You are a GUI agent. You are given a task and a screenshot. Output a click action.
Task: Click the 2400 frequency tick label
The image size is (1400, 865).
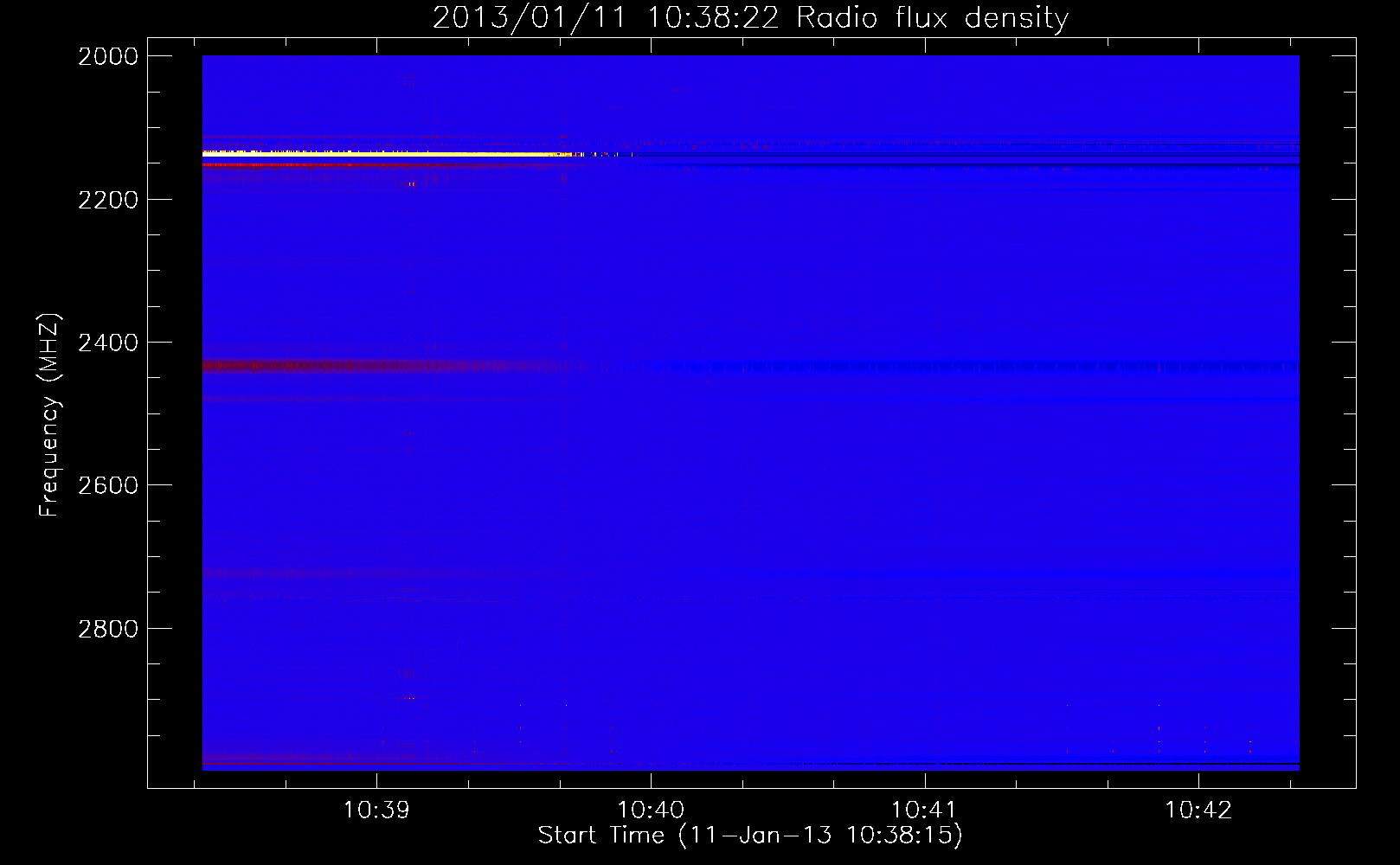pyautogui.click(x=108, y=343)
